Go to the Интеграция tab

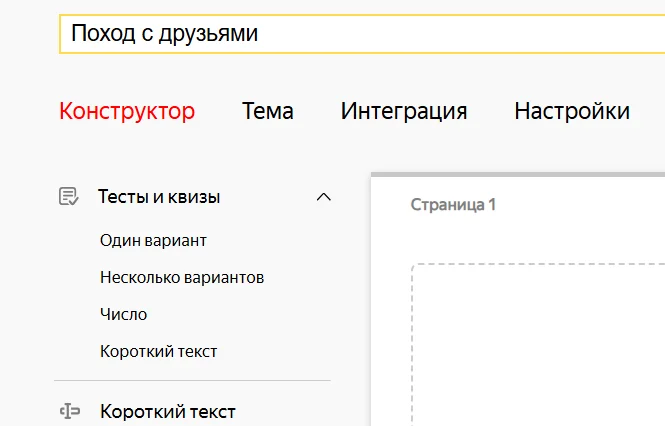tap(404, 111)
